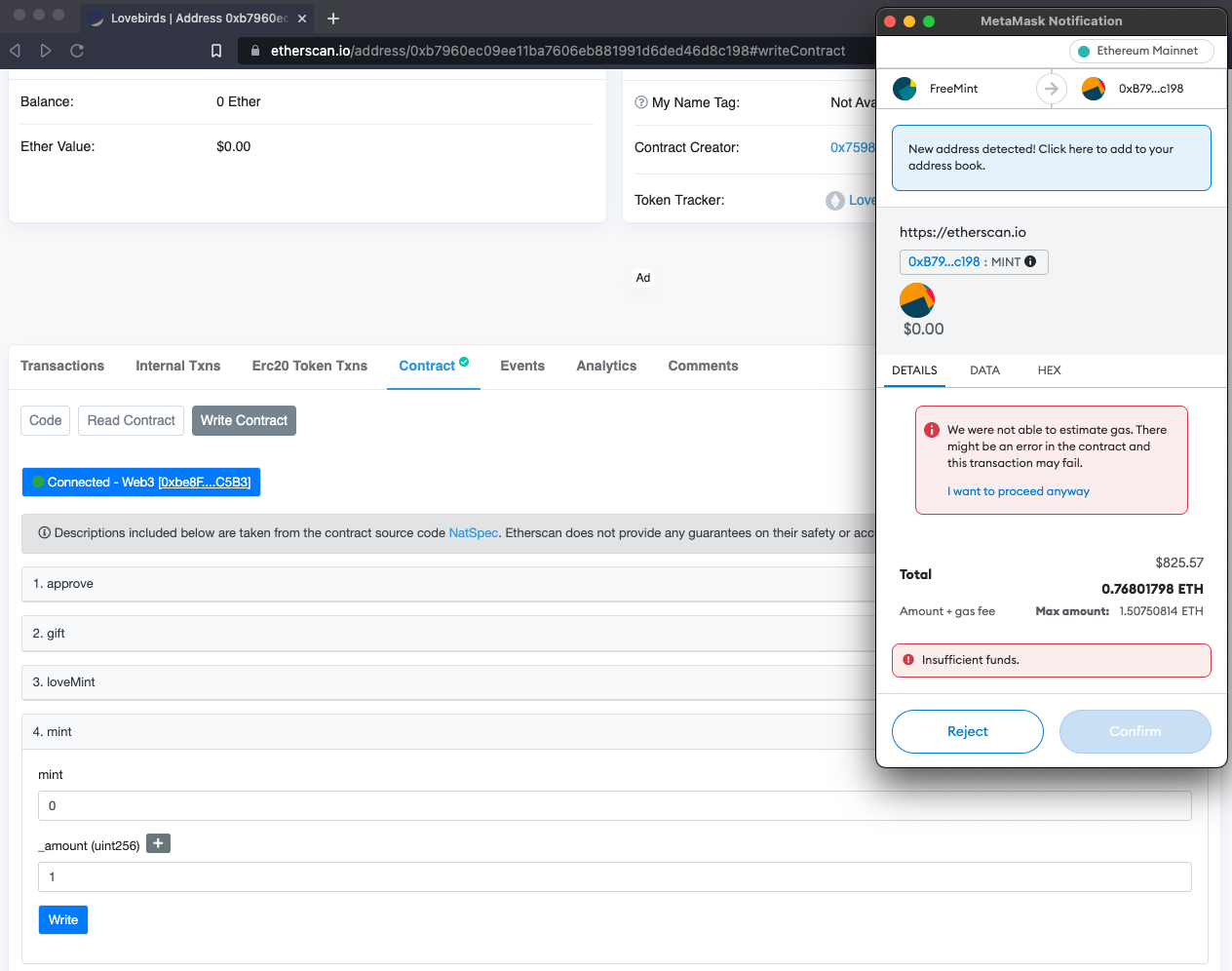
Task: Click the https://etherscan.io origin text
Action: pyautogui.click(x=963, y=232)
